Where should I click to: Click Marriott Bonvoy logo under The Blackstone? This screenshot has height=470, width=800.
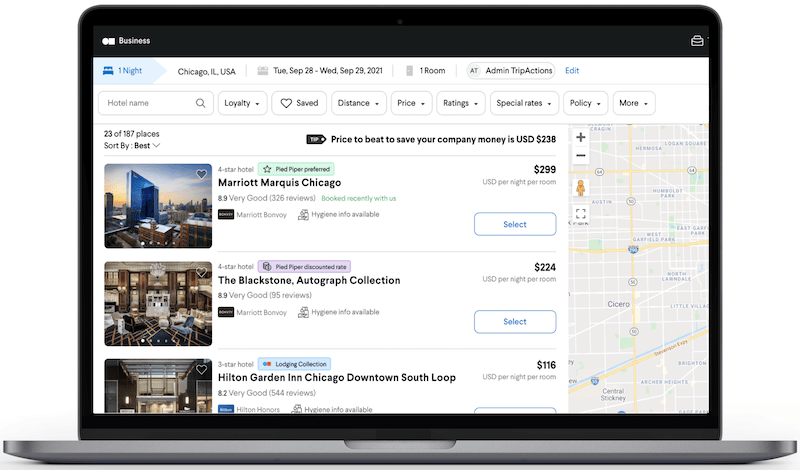click(226, 312)
